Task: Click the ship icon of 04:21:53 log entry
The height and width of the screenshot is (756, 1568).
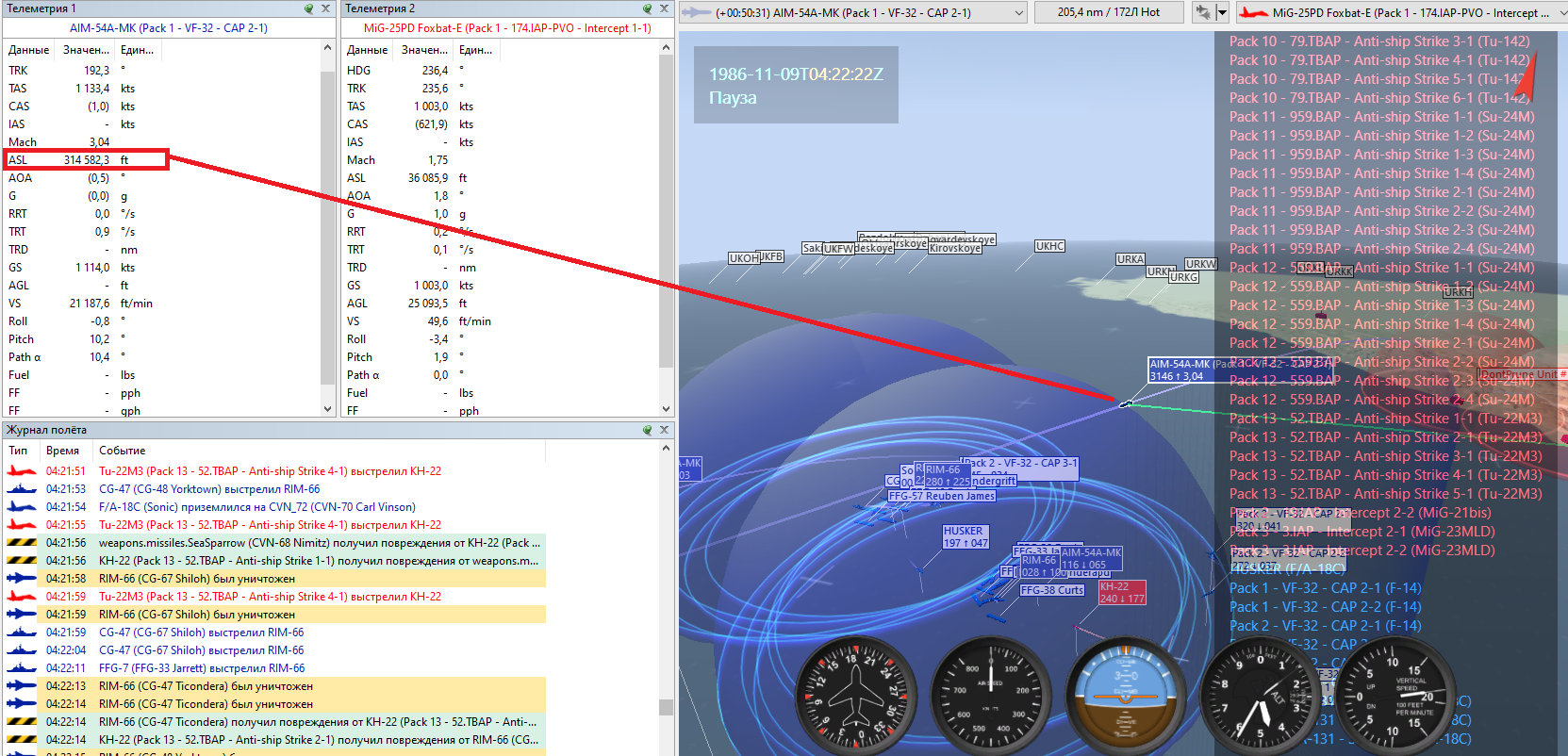Action: 22,489
